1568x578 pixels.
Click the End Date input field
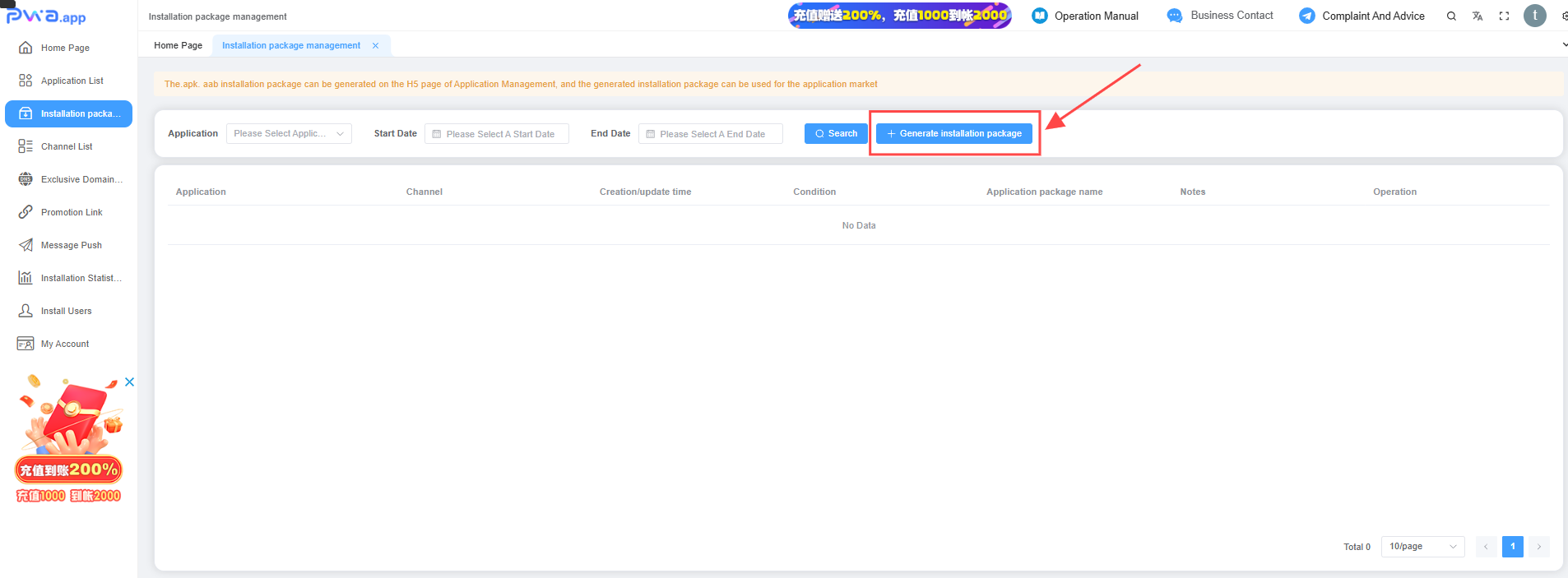pyautogui.click(x=711, y=134)
